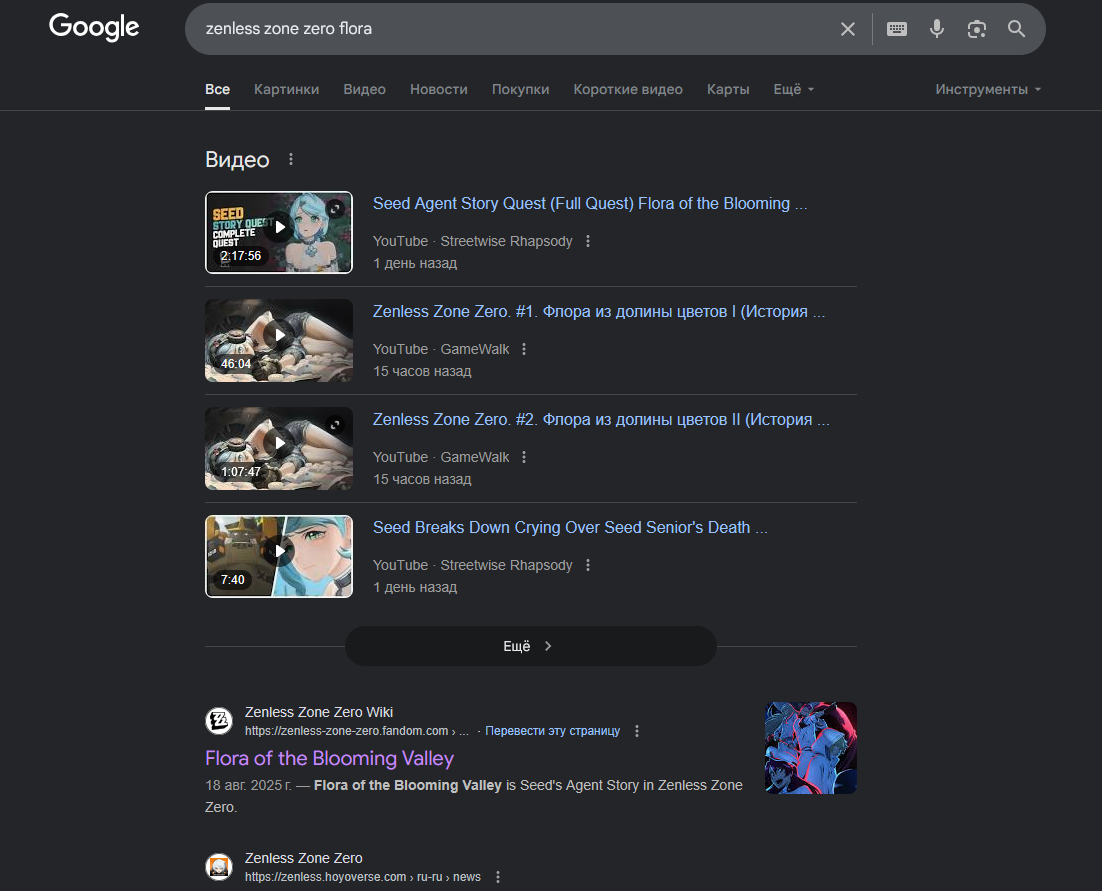Viewport: 1102px width, 891px height.
Task: Open options dots for Zenless Zone Zero Wiki result
Action: point(637,731)
